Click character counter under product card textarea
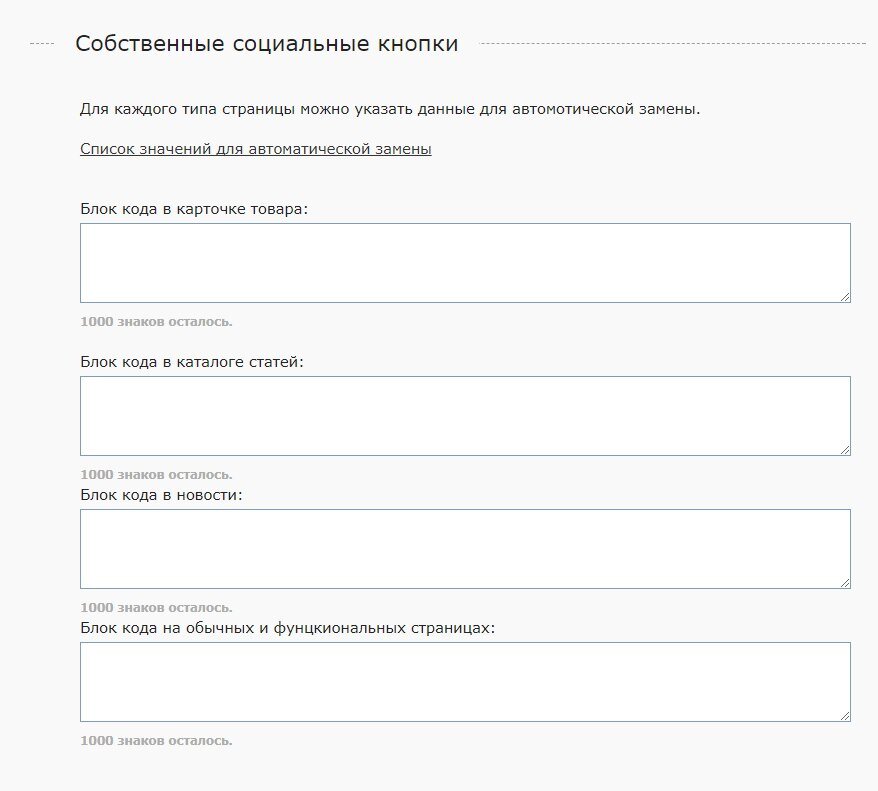Viewport: 878px width, 791px height. (x=156, y=322)
